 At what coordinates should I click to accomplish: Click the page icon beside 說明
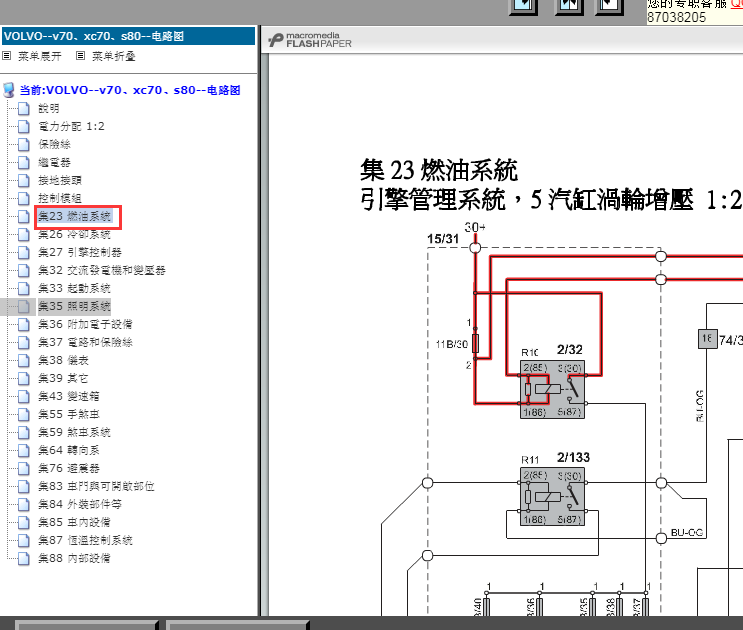tap(24, 108)
